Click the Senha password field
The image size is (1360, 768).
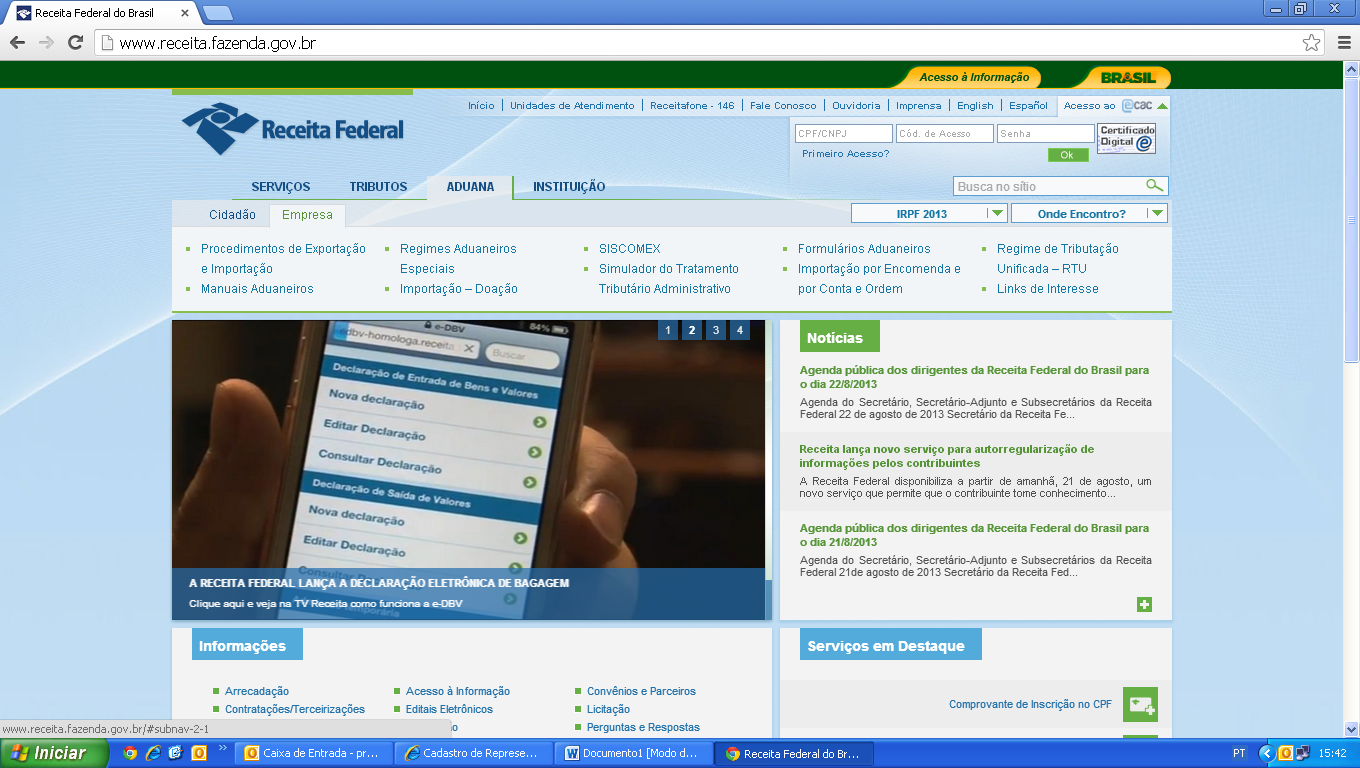point(1045,133)
